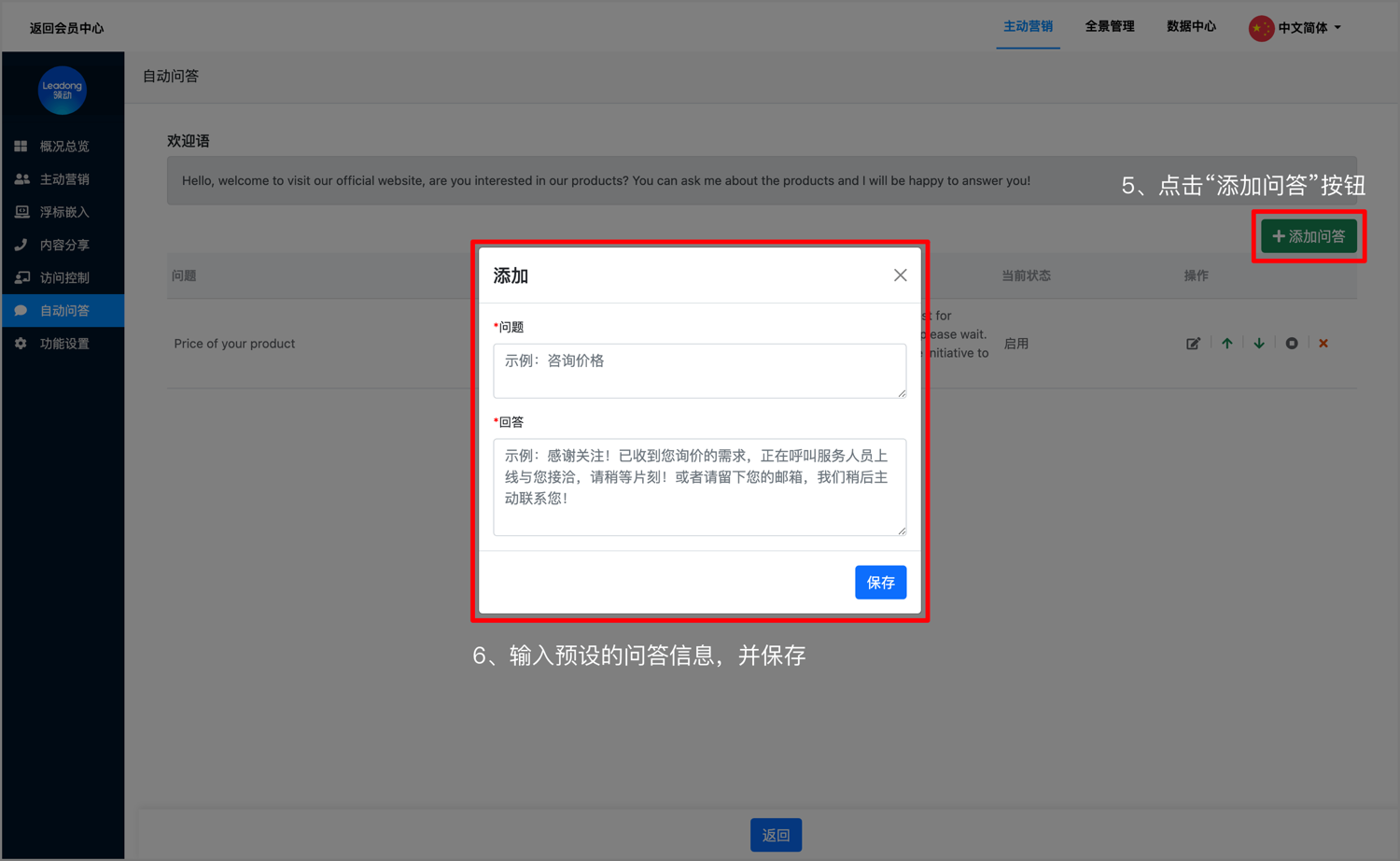The width and height of the screenshot is (1400, 861).
Task: Click inside the 问题 question input field
Action: [699, 371]
